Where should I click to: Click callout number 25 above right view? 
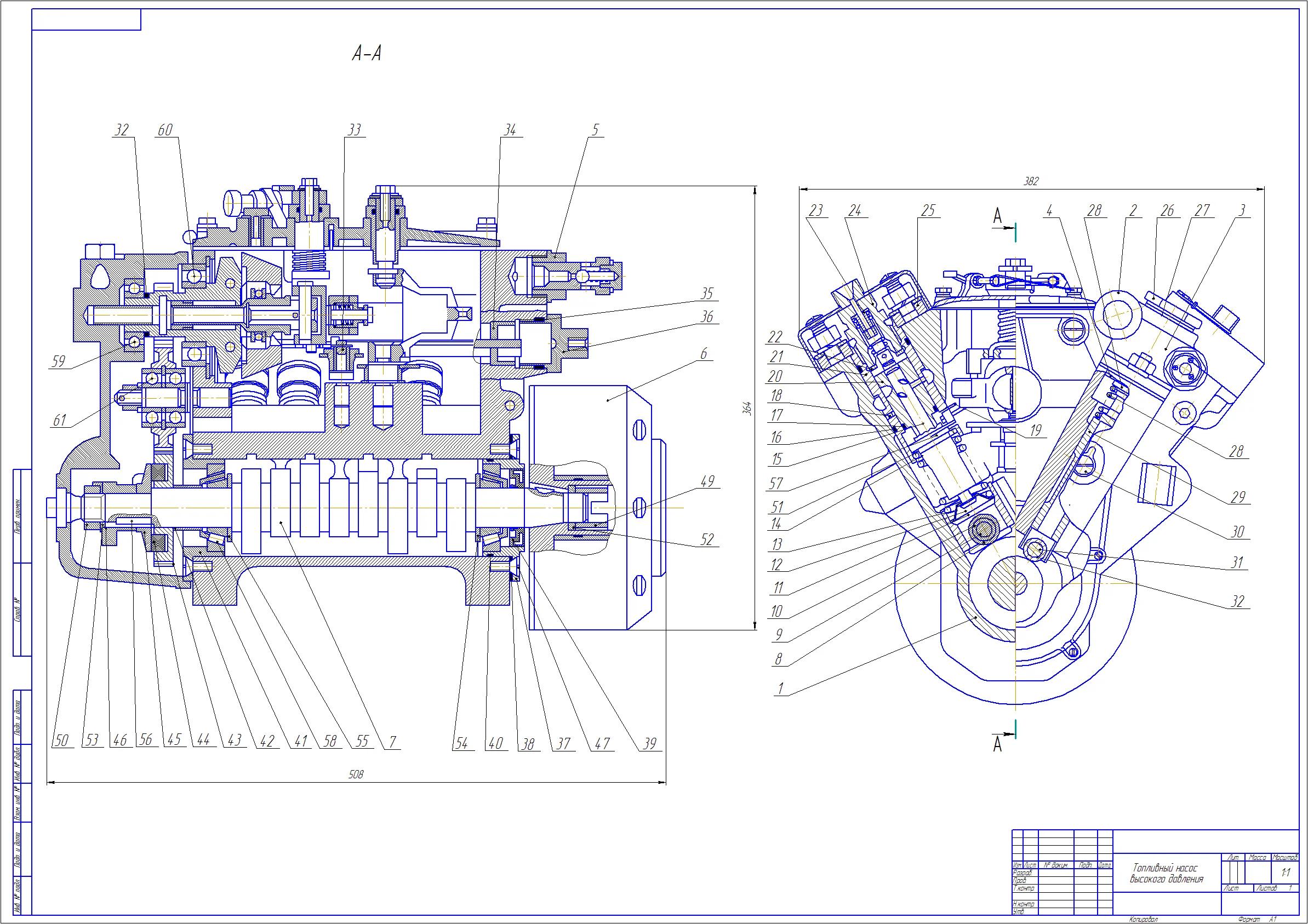click(x=928, y=211)
